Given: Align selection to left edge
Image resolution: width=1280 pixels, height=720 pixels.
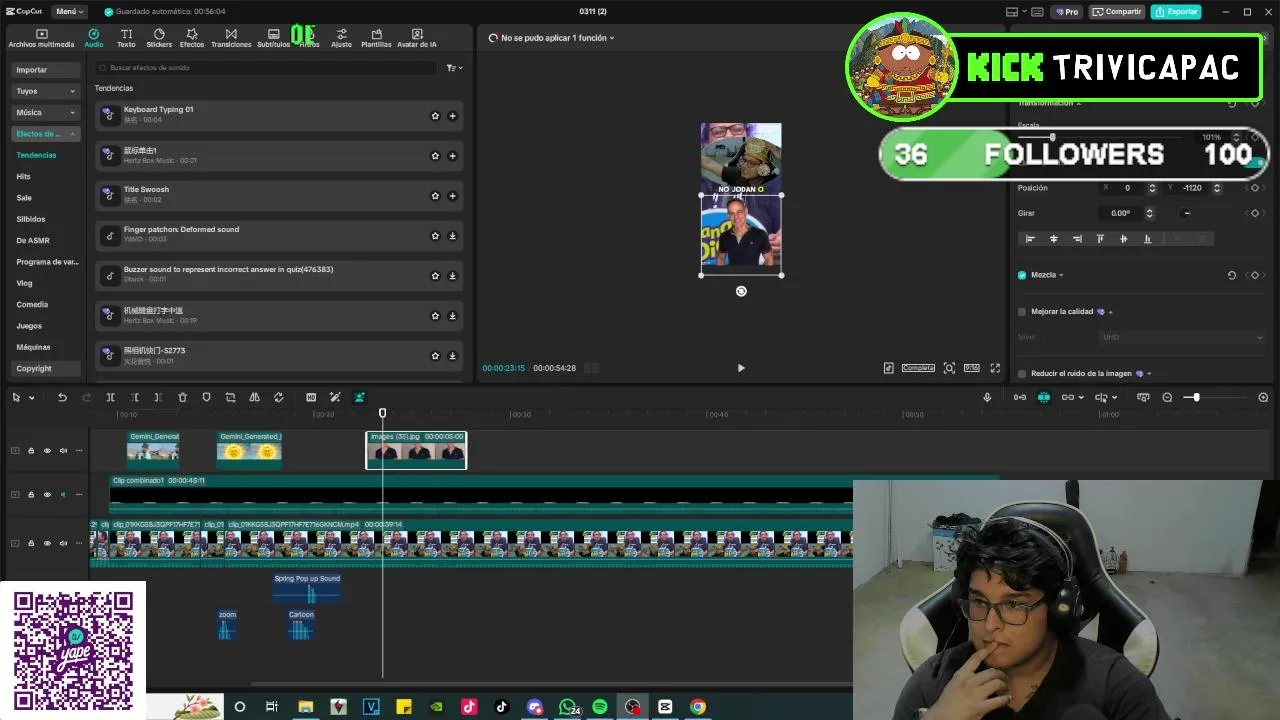Looking at the screenshot, I should [x=1030, y=239].
